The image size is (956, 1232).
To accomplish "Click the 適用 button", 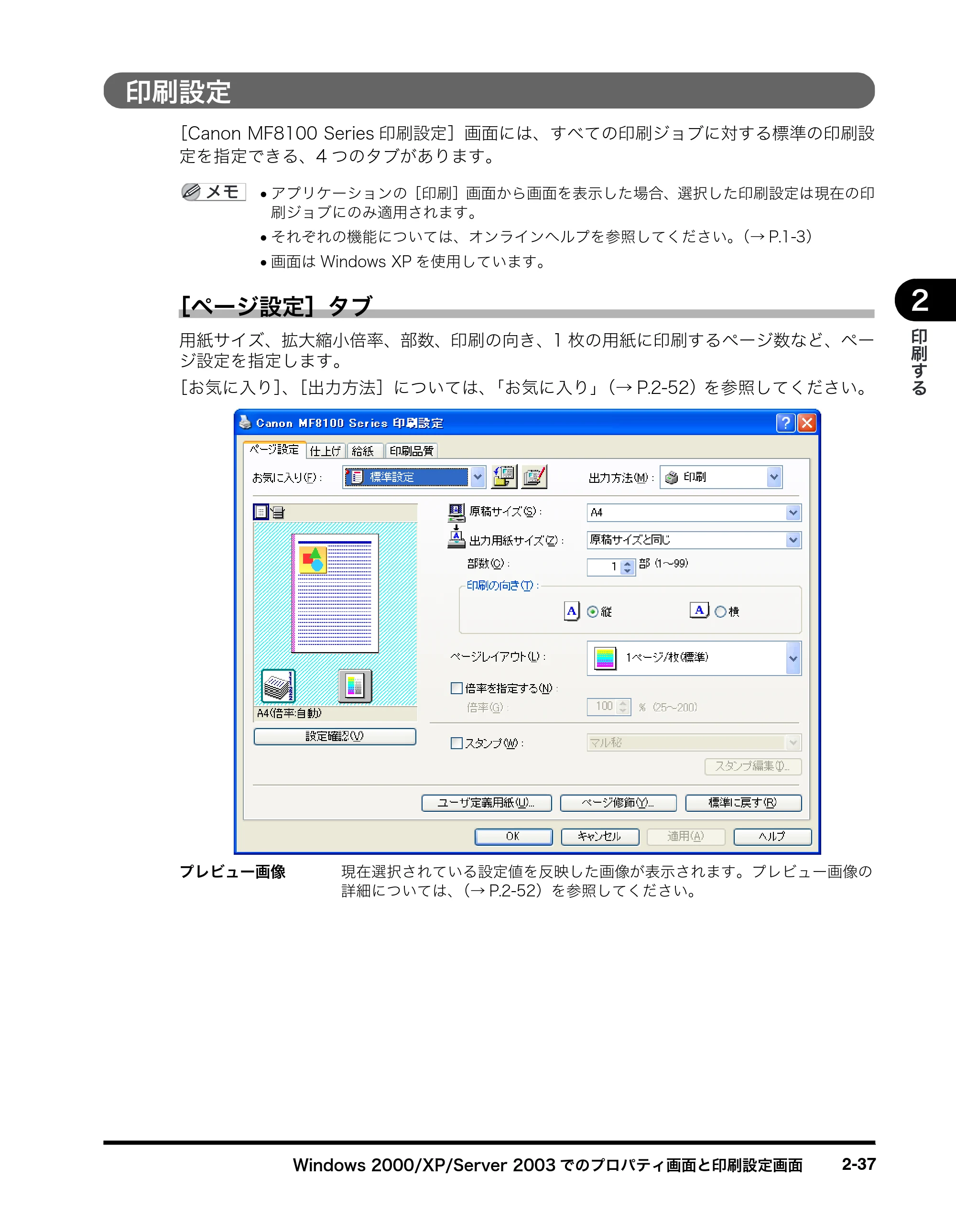I will pos(686,836).
